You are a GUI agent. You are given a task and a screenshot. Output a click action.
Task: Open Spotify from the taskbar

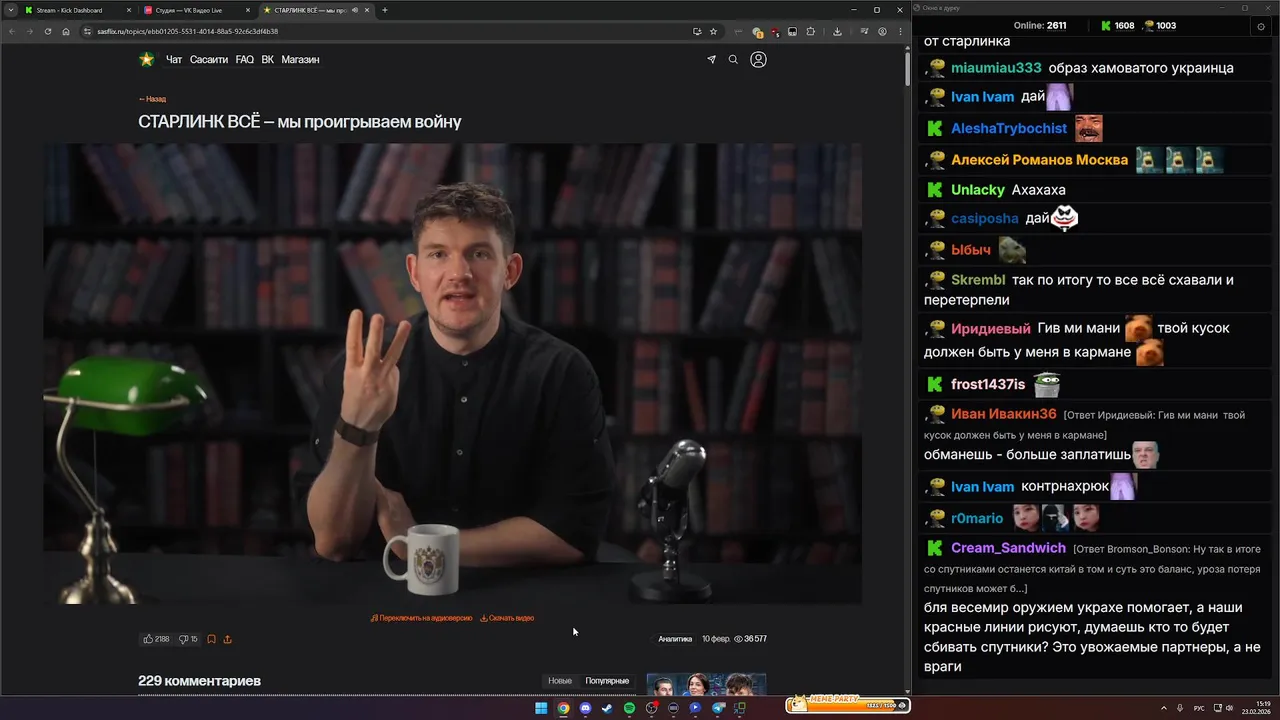point(629,708)
